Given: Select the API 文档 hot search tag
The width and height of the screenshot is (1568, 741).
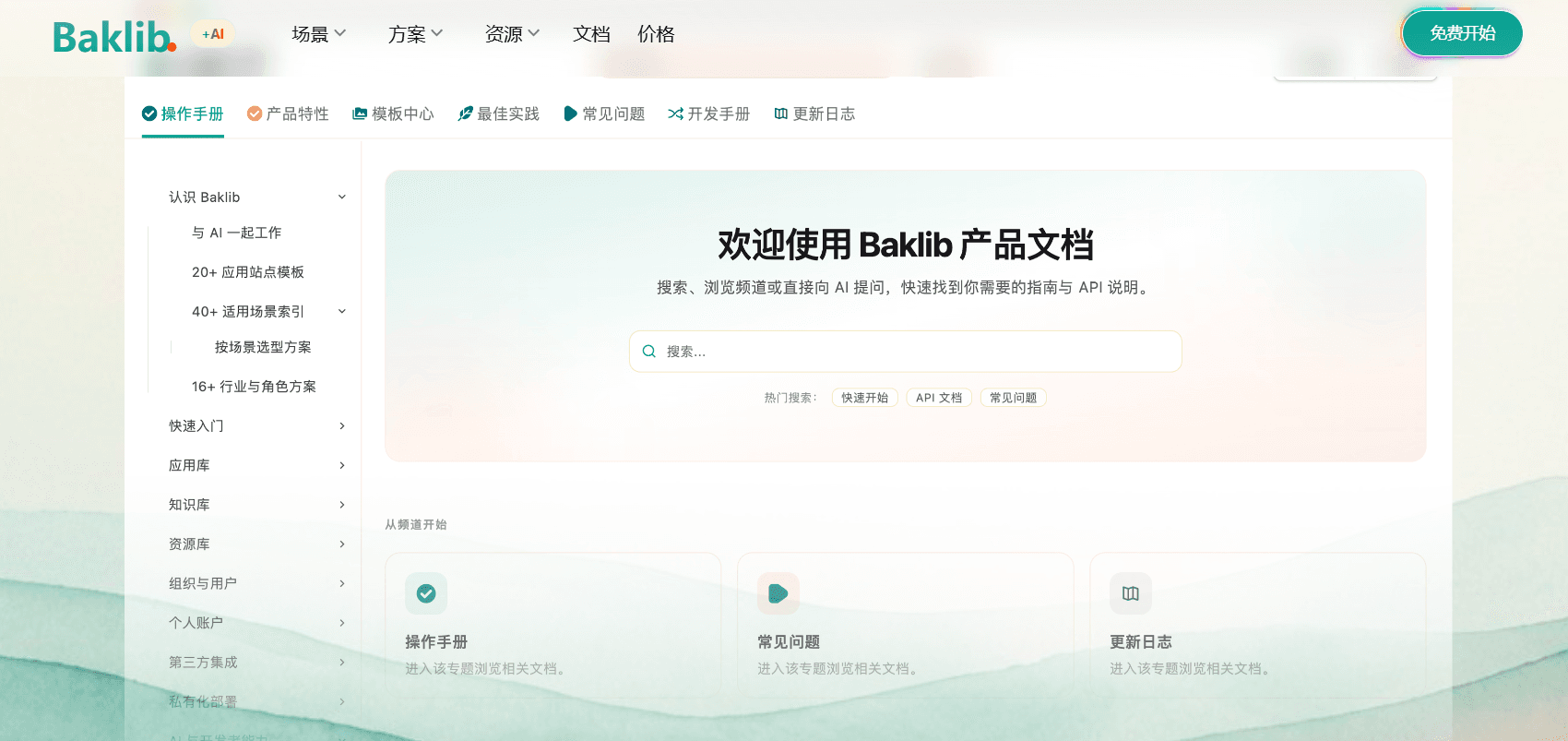Looking at the screenshot, I should 939,398.
